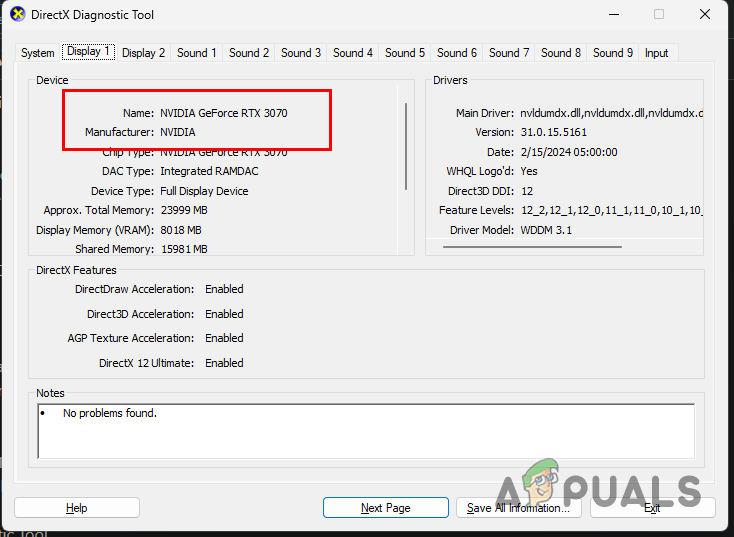Click the Help button

coord(77,508)
